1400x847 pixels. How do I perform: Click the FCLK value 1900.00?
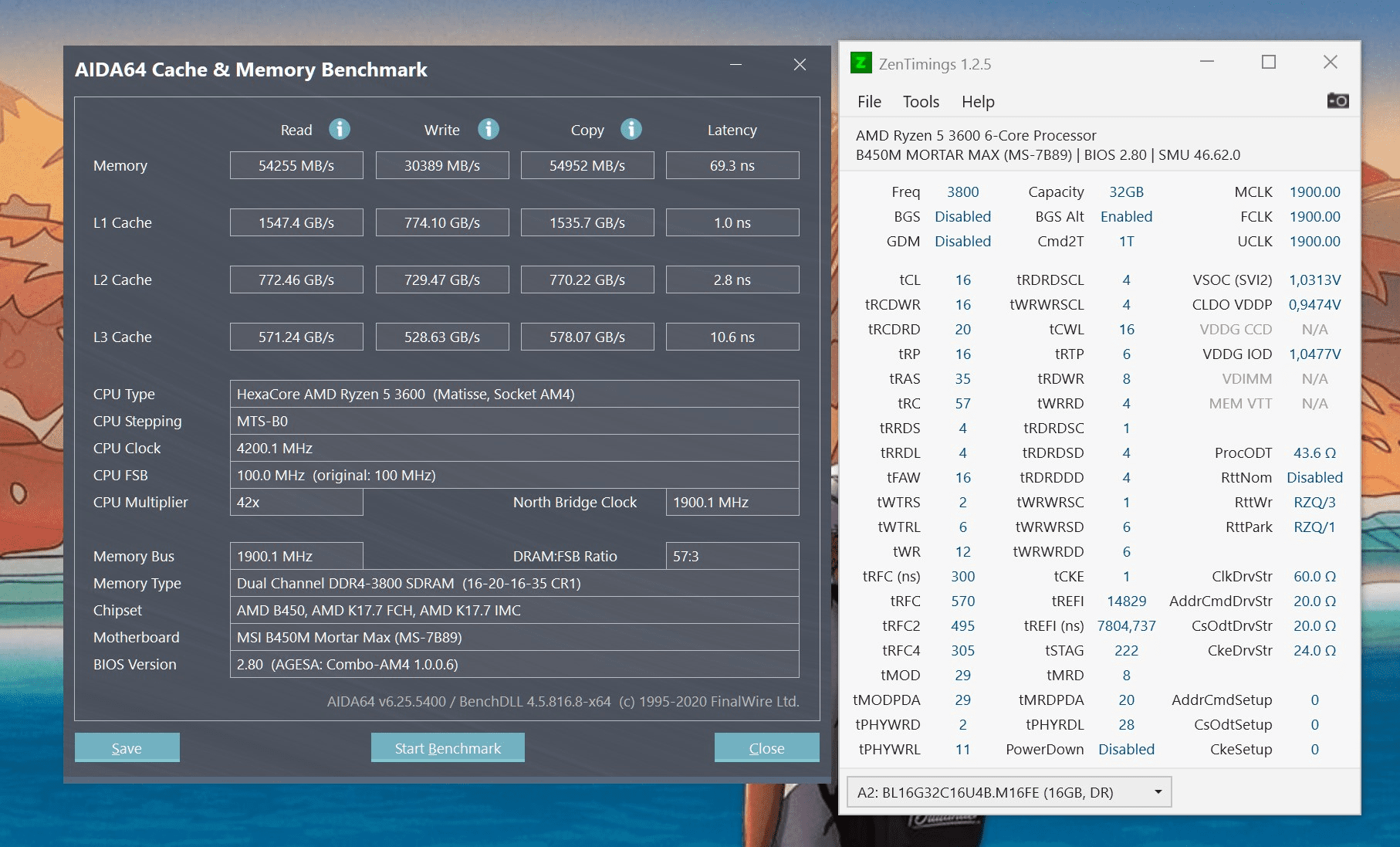(1314, 216)
